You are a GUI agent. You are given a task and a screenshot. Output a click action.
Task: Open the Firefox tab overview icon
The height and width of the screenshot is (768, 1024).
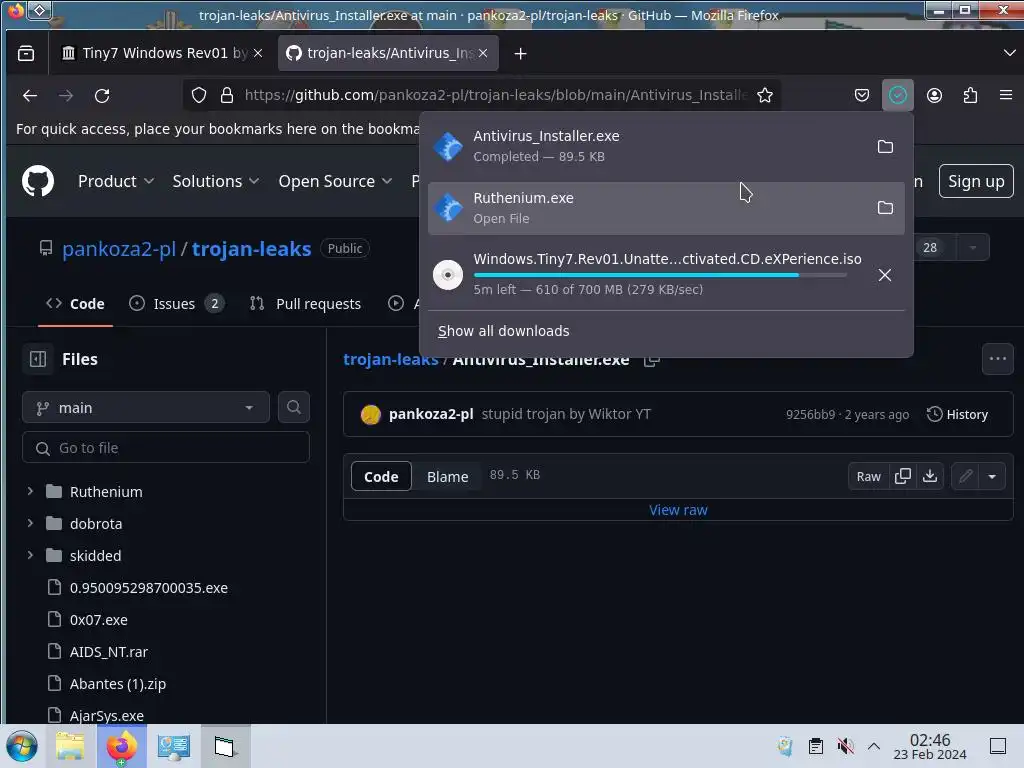26,54
